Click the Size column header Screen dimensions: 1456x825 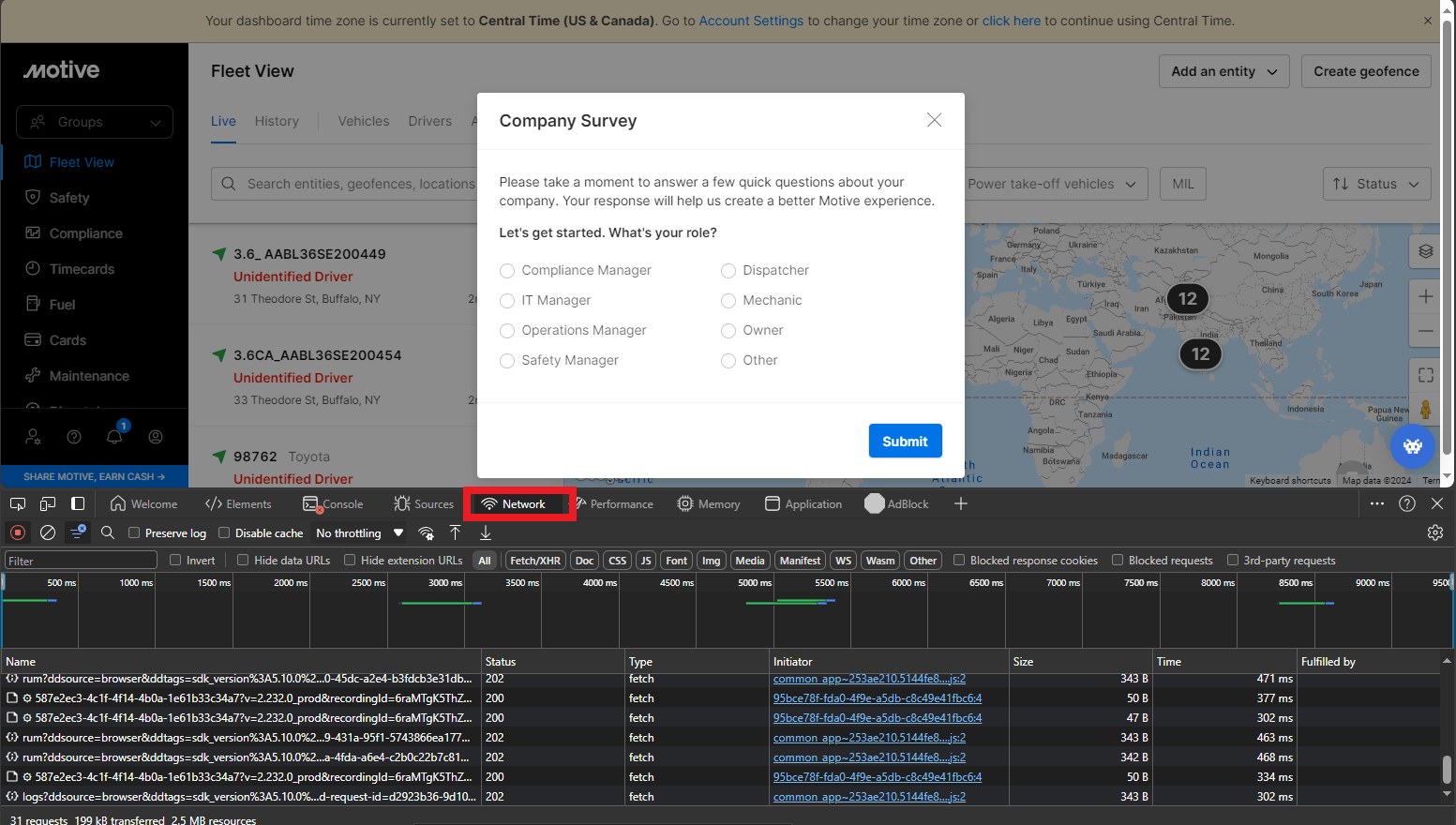click(x=1079, y=661)
